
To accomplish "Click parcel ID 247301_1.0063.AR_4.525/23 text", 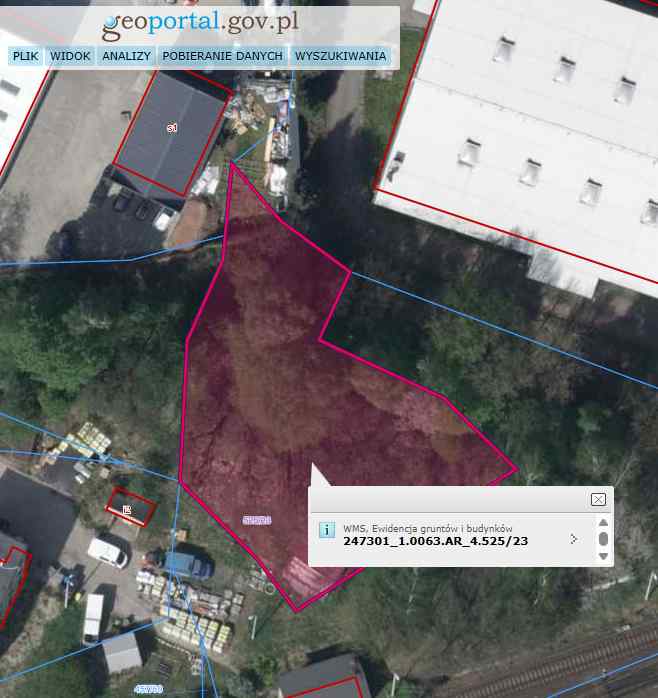I will click(435, 541).
